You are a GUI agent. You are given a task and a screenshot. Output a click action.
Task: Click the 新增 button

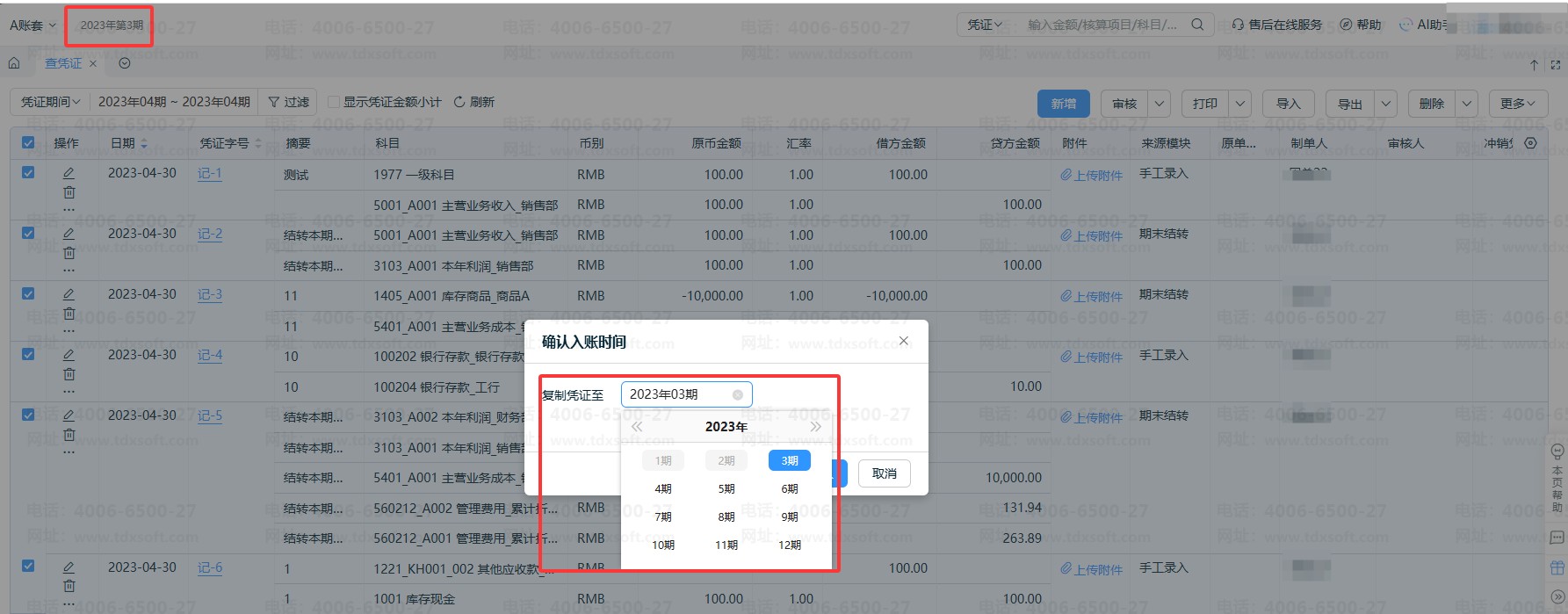[1063, 104]
